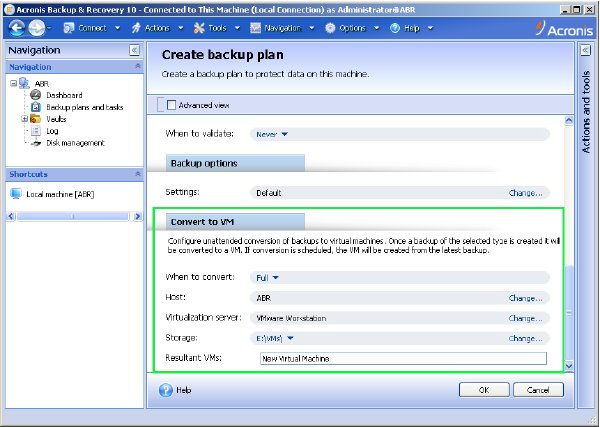
Task: Click the Resultant VMs name field
Action: (403, 359)
